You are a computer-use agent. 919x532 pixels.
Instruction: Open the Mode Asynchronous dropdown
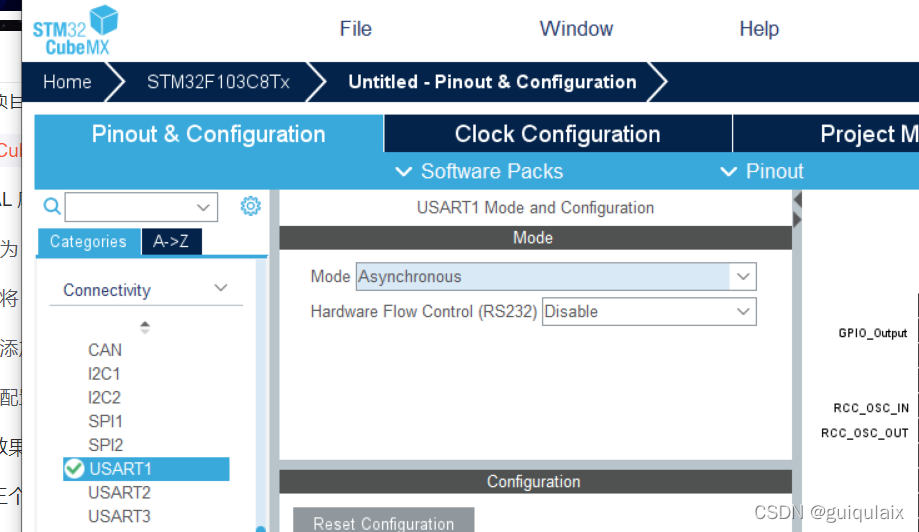tap(556, 277)
